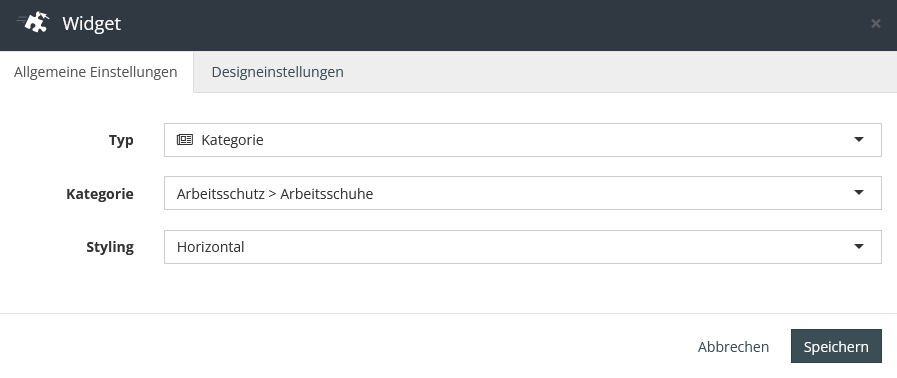Viewport: 897px width, 378px height.
Task: Click the newspaper icon in the Typ field
Action: point(185,140)
